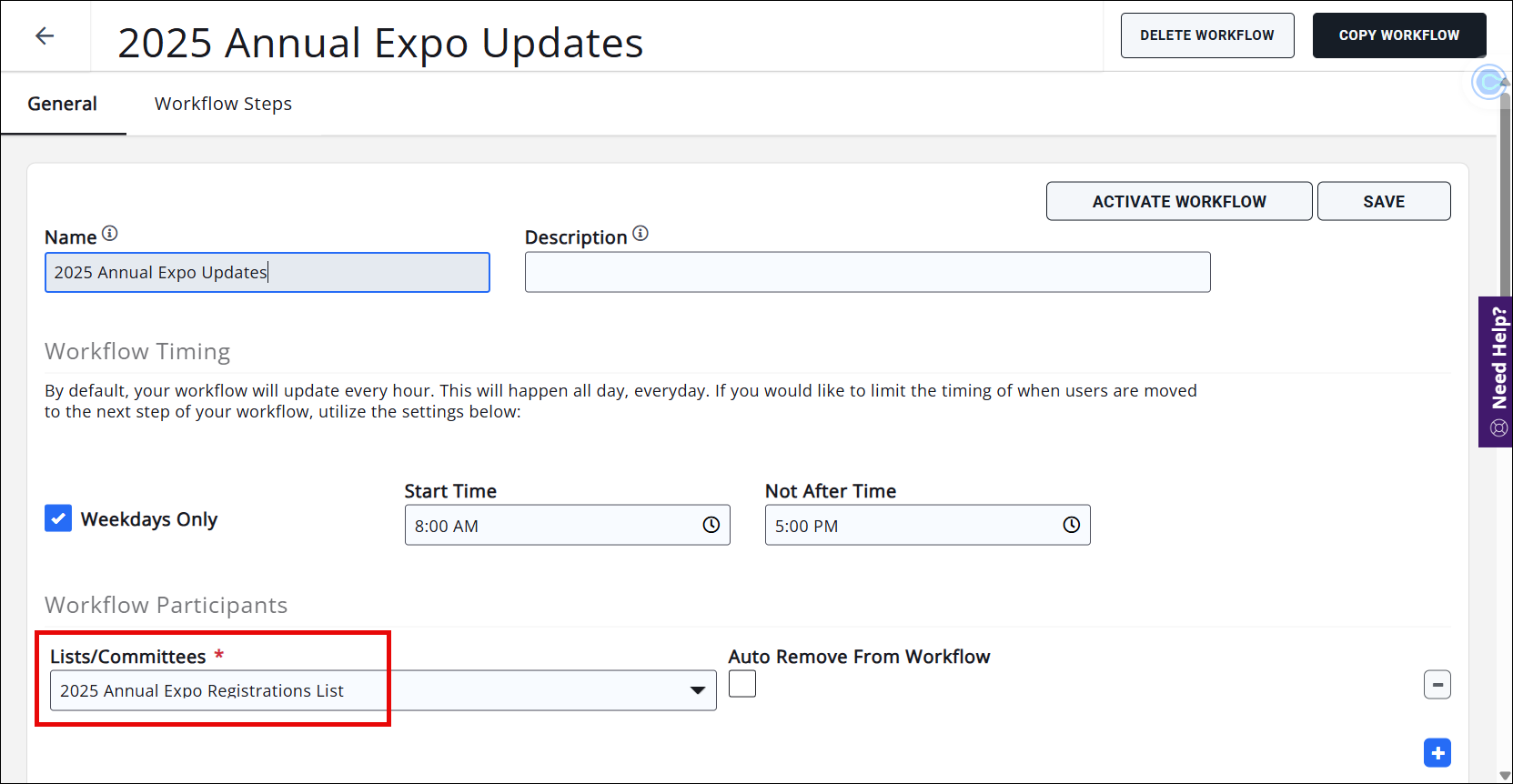Select the General tab
The width and height of the screenshot is (1513, 784).
(62, 104)
